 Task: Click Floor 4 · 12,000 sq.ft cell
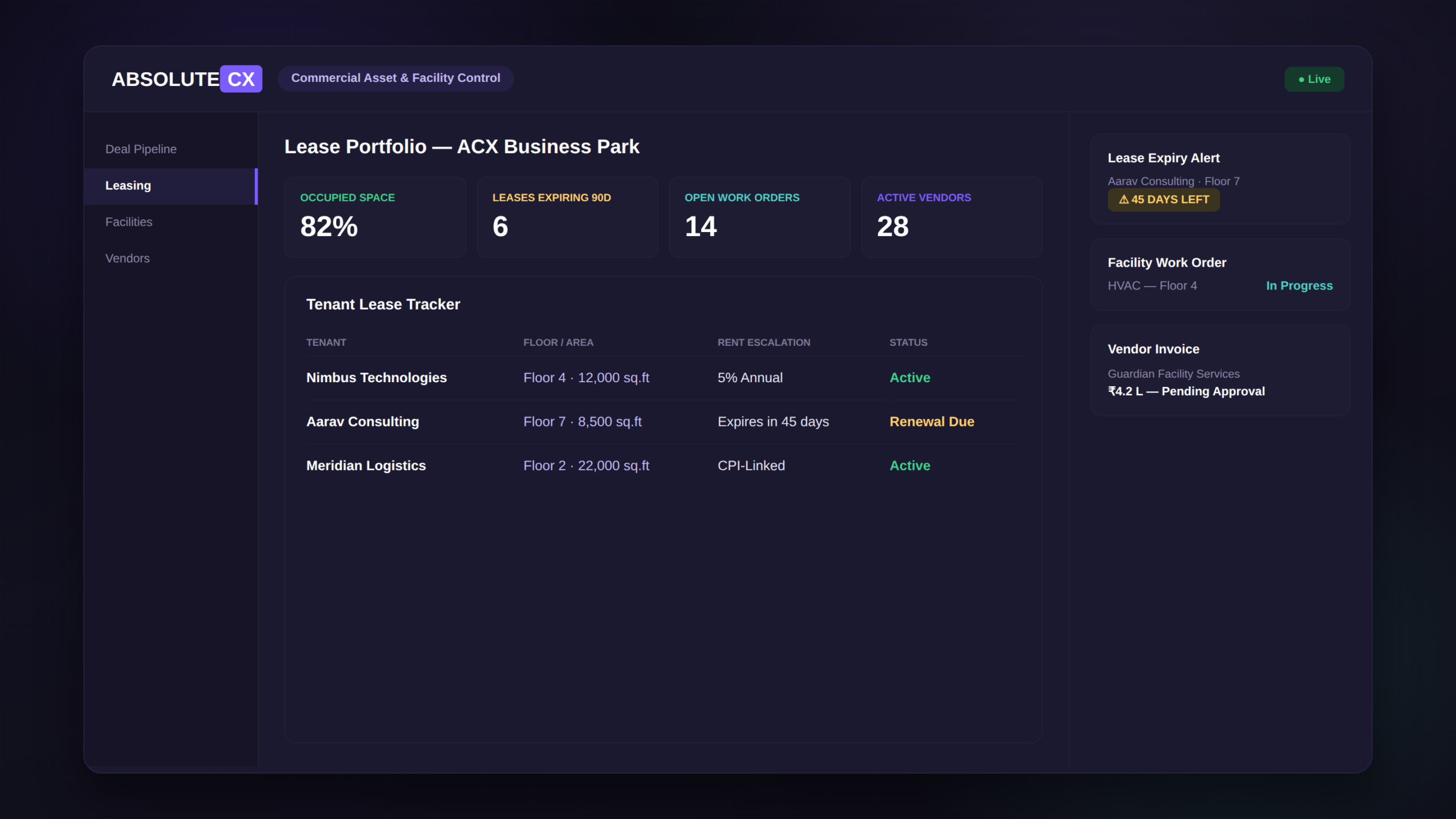click(586, 378)
